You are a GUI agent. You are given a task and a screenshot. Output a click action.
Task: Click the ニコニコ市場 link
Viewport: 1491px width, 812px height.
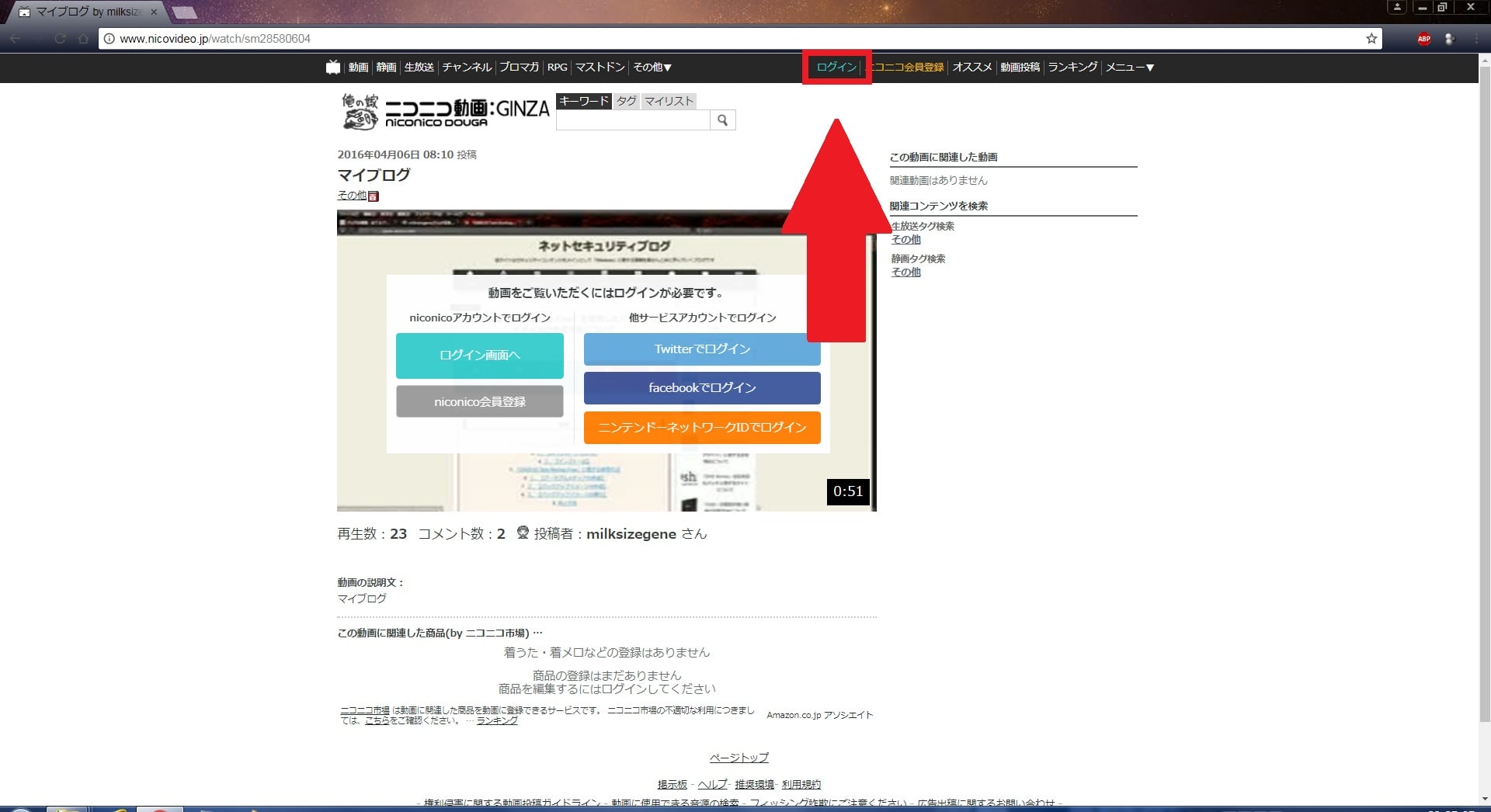coord(365,710)
